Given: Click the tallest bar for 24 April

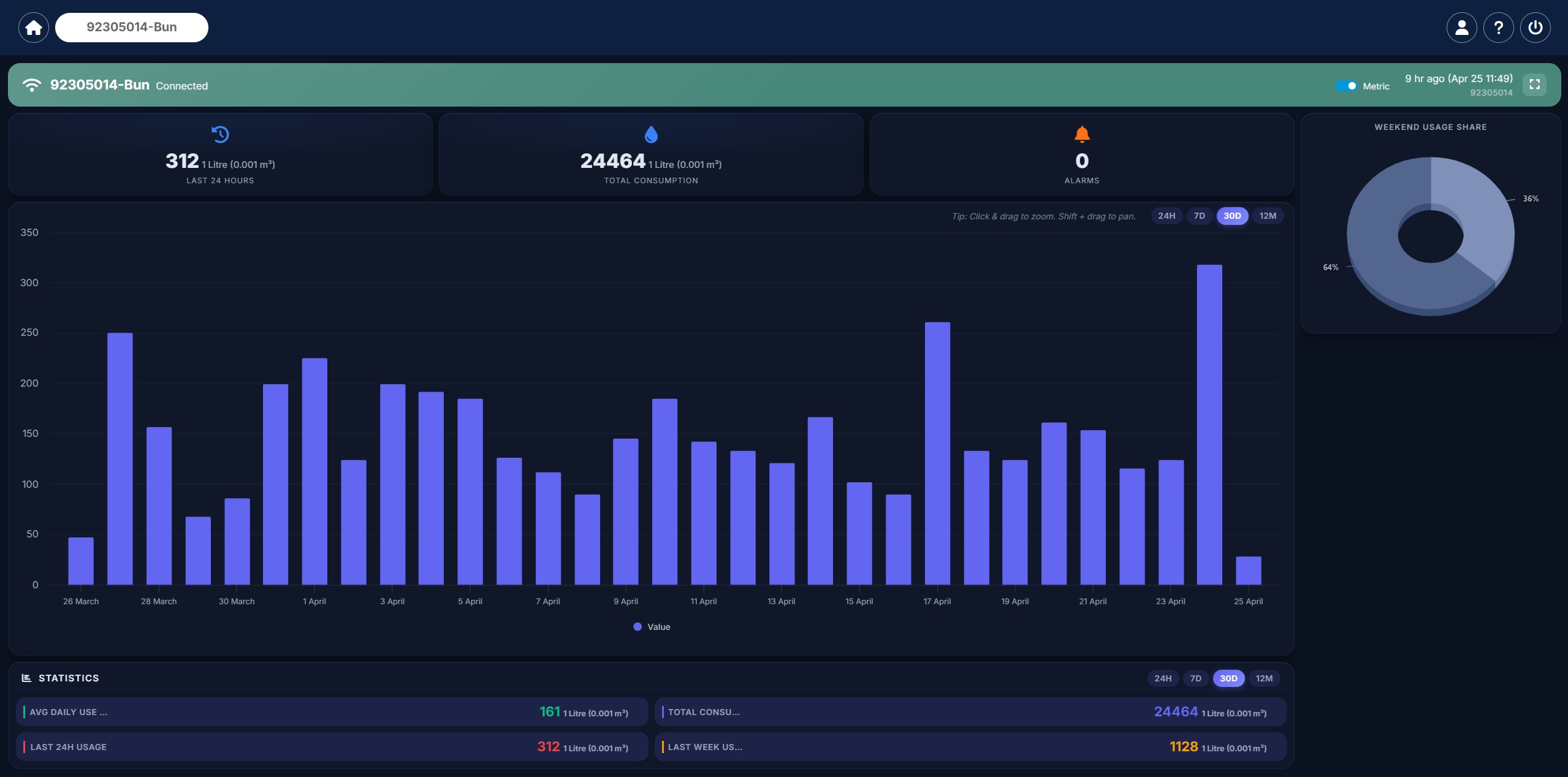Looking at the screenshot, I should click(1209, 424).
